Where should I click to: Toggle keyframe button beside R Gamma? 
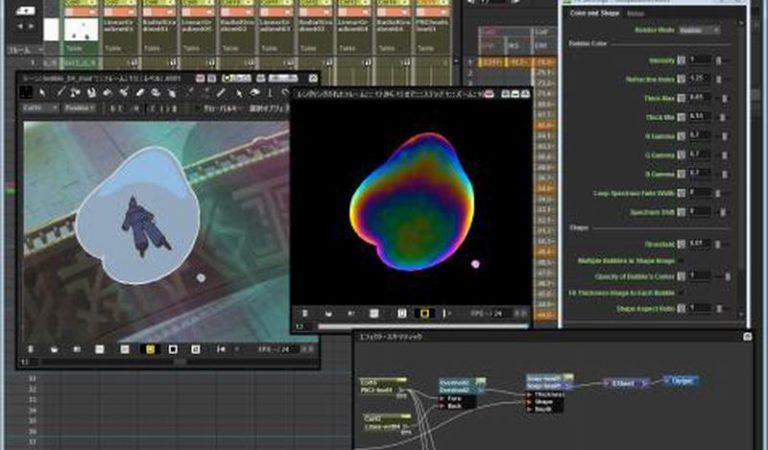[681, 136]
